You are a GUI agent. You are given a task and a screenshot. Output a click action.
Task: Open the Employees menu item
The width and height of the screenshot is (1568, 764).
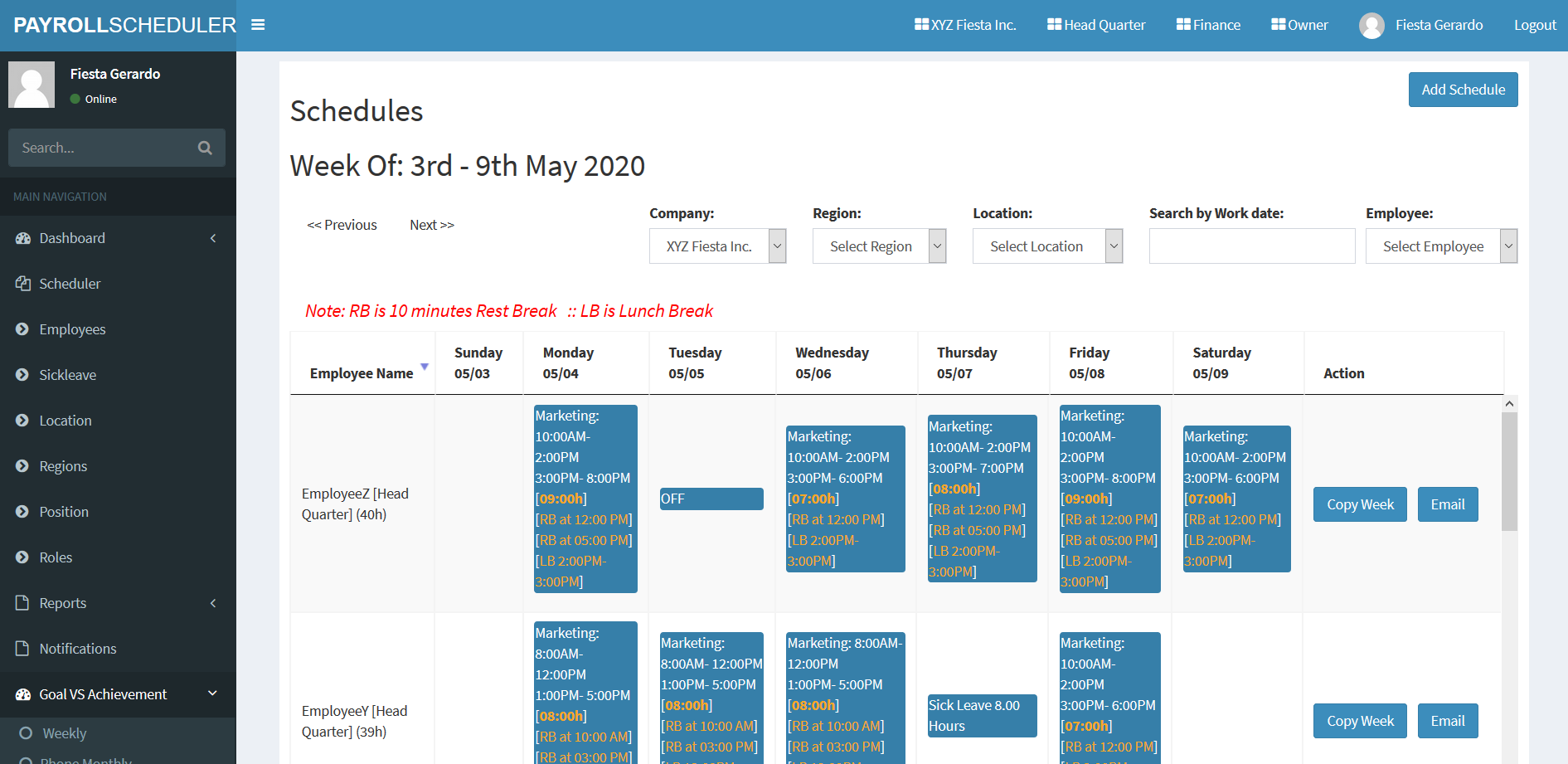(x=118, y=329)
